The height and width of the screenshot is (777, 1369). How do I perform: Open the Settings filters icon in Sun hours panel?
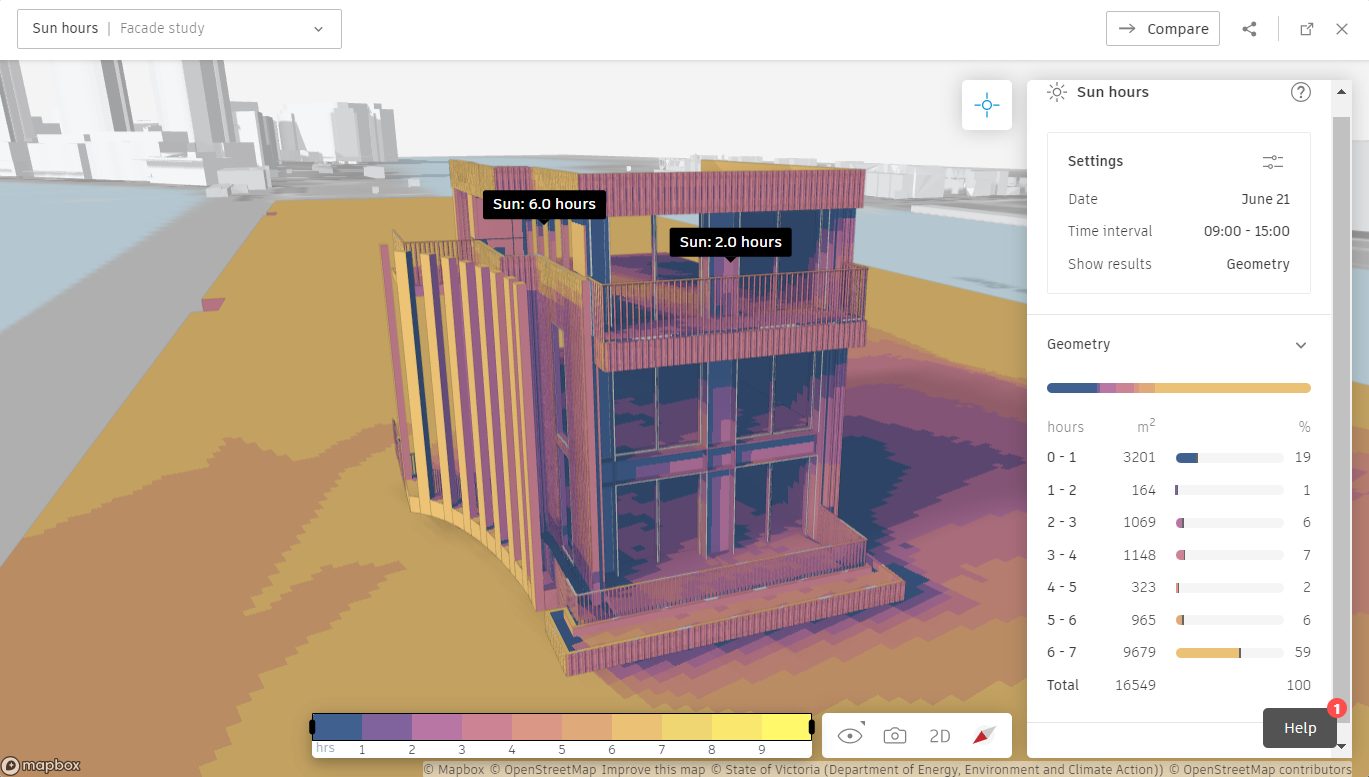tap(1272, 160)
